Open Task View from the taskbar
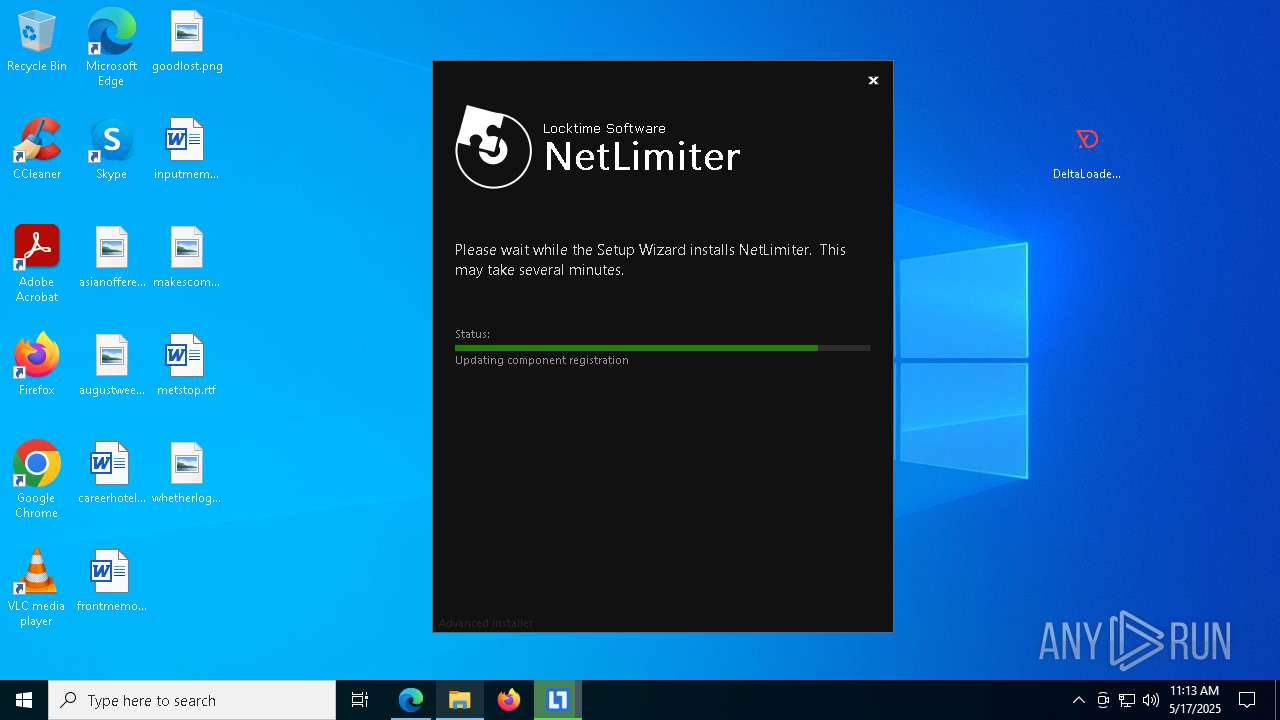 point(360,700)
